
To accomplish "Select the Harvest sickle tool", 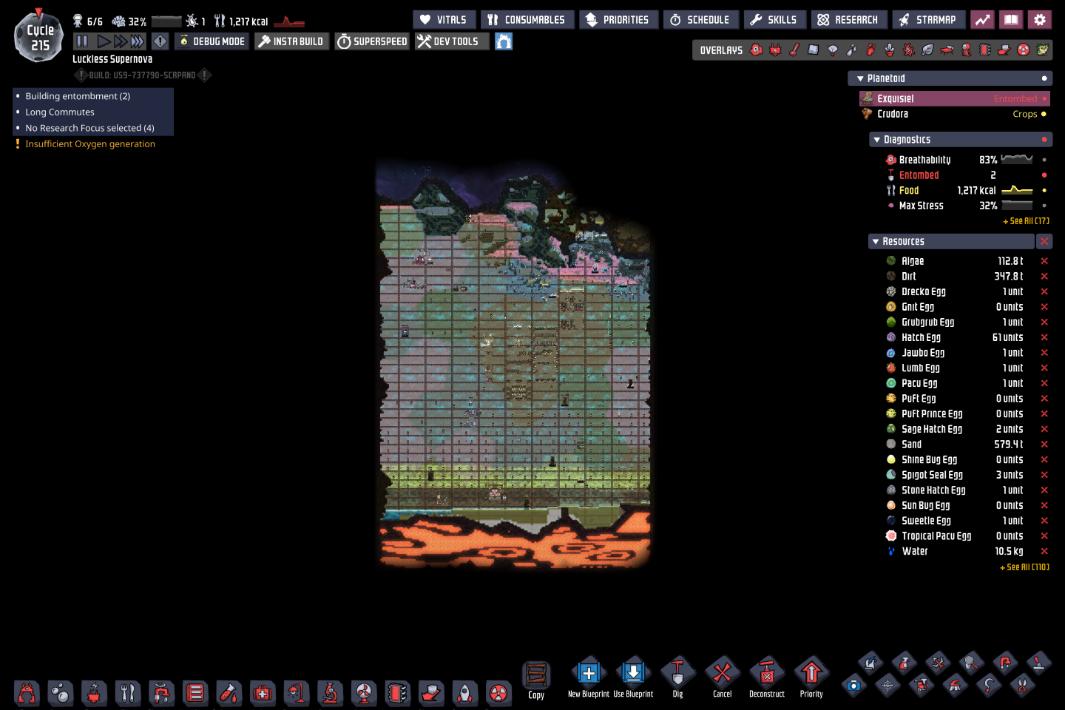I will click(x=988, y=686).
